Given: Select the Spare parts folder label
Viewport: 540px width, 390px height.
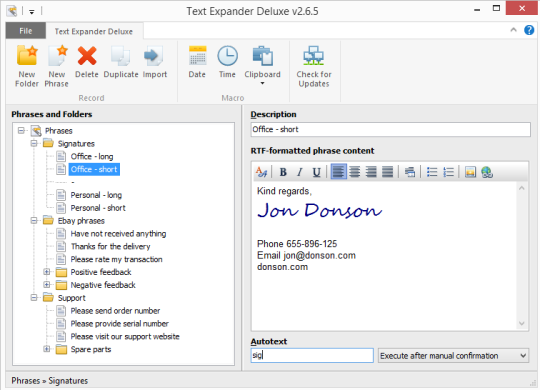Looking at the screenshot, I should tap(91, 349).
